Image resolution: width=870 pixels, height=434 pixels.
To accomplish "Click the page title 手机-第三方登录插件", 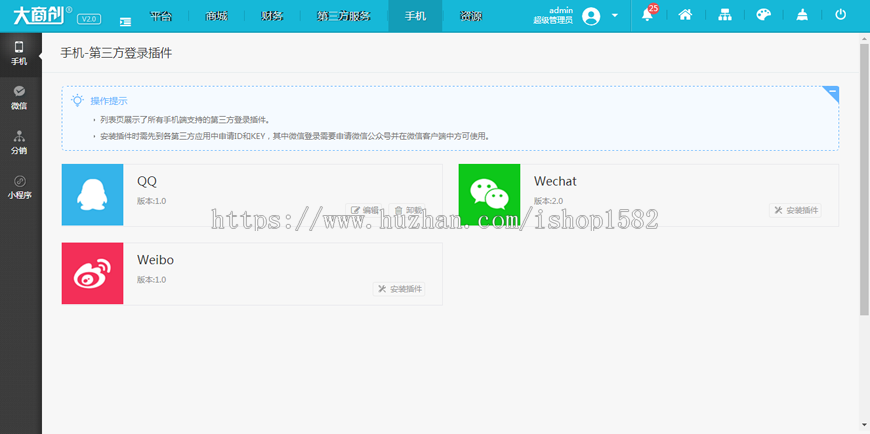I will (x=116, y=53).
